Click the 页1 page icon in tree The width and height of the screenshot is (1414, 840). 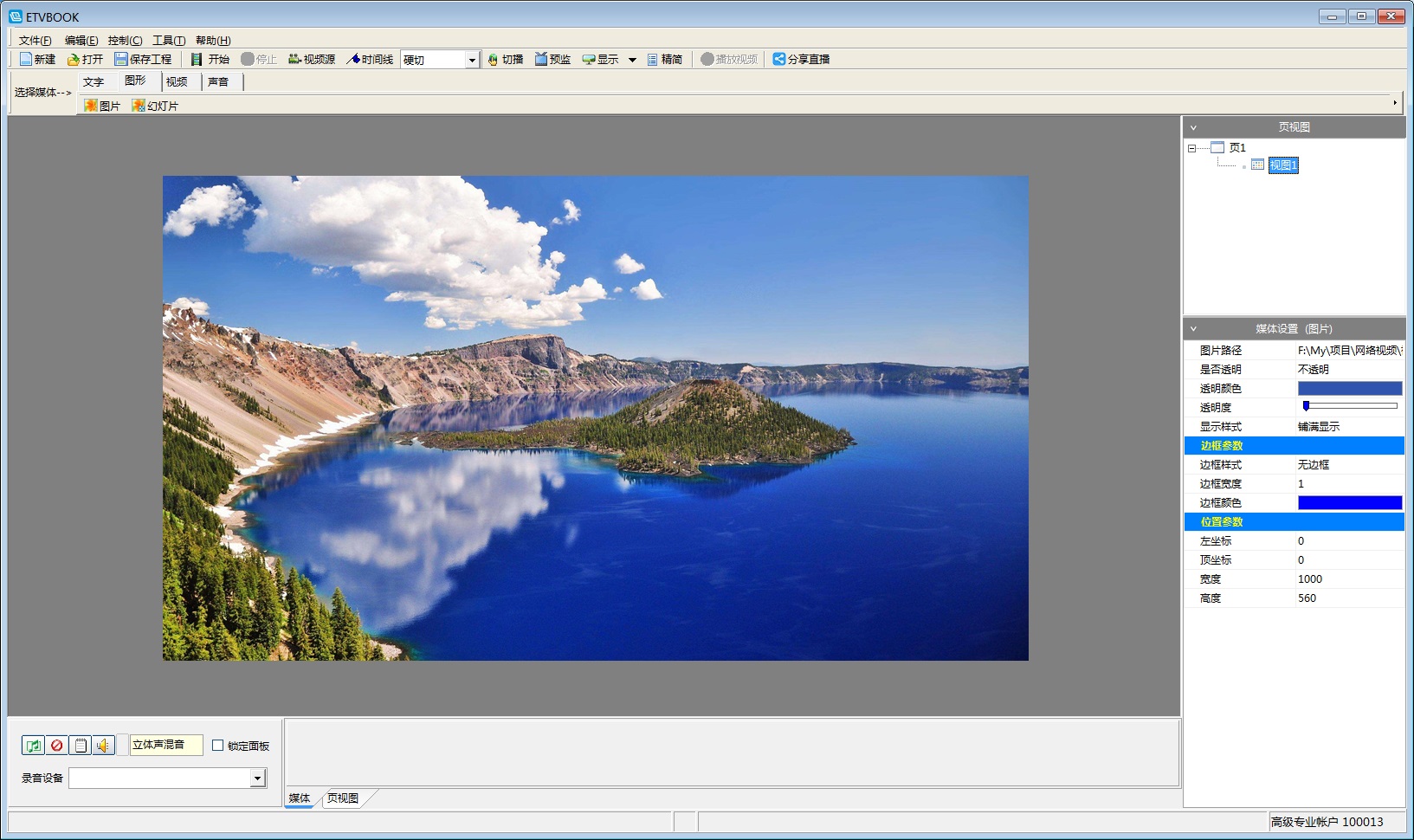(x=1217, y=147)
